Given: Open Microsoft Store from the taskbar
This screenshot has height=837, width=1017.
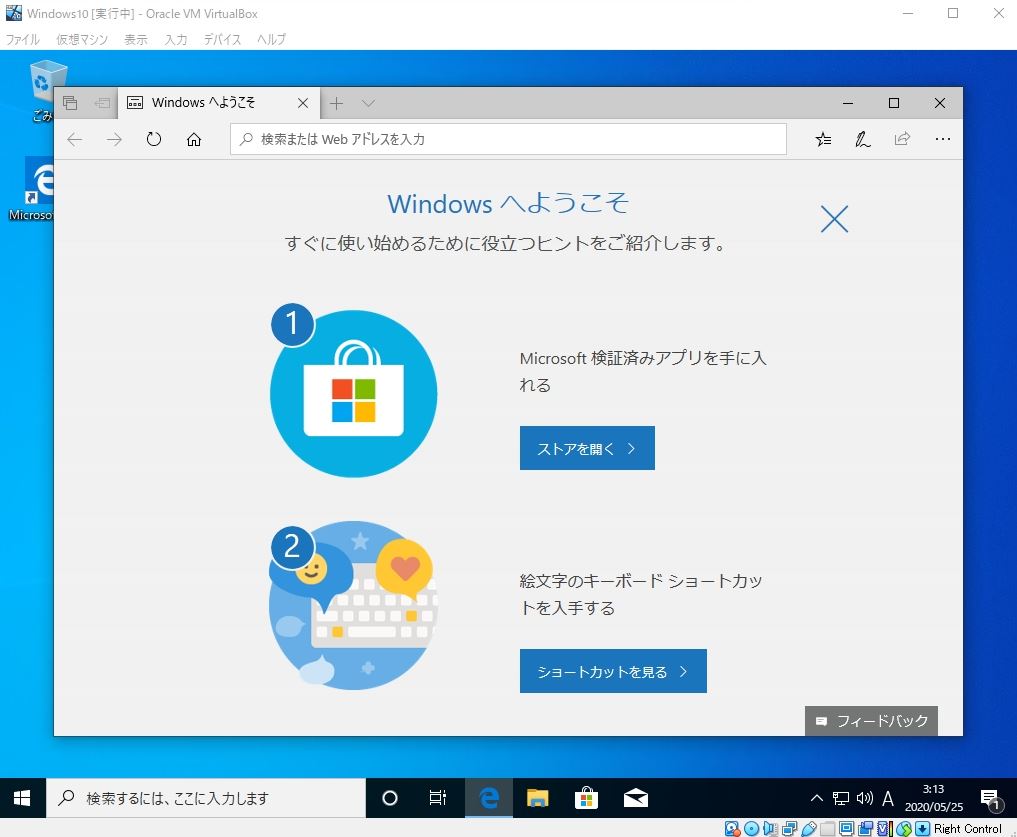Looking at the screenshot, I should click(586, 798).
